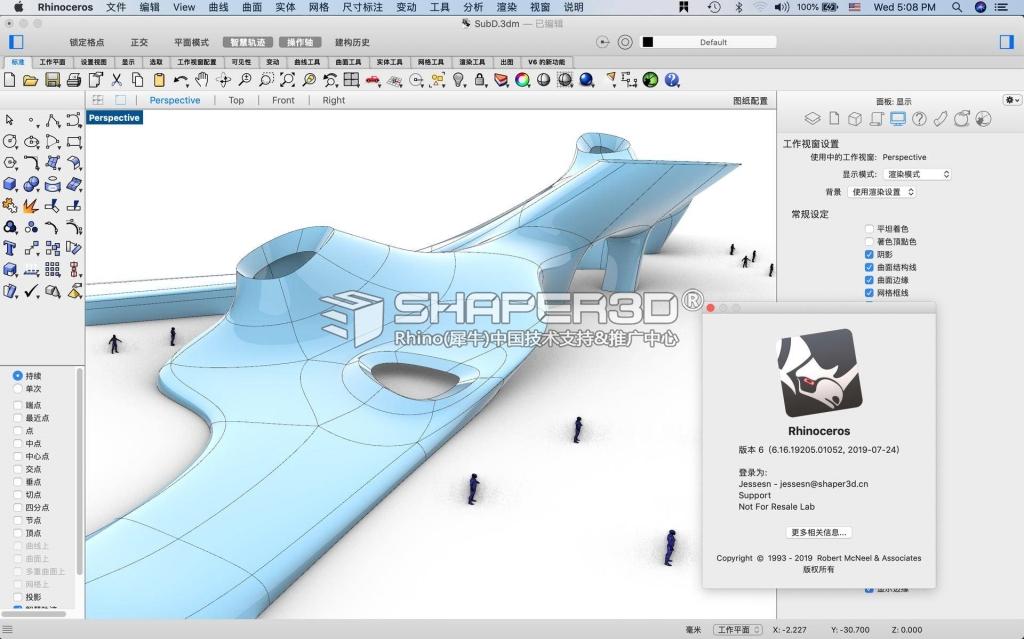Click the light bulb hide objects icon
Image resolution: width=1024 pixels, height=639 pixels.
pos(459,80)
